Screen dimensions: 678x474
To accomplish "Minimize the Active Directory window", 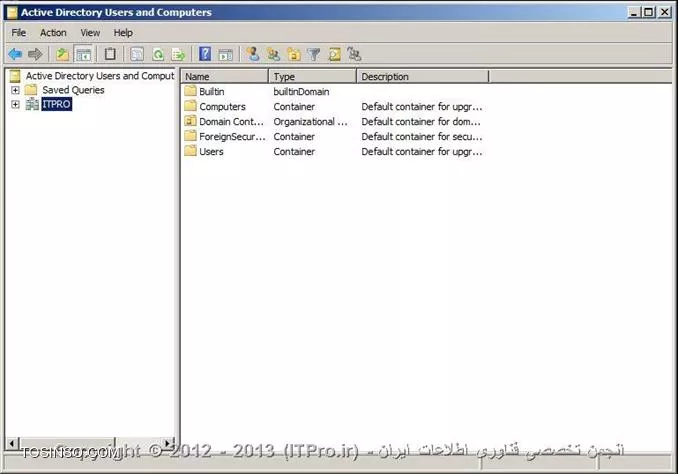I will click(x=633, y=12).
